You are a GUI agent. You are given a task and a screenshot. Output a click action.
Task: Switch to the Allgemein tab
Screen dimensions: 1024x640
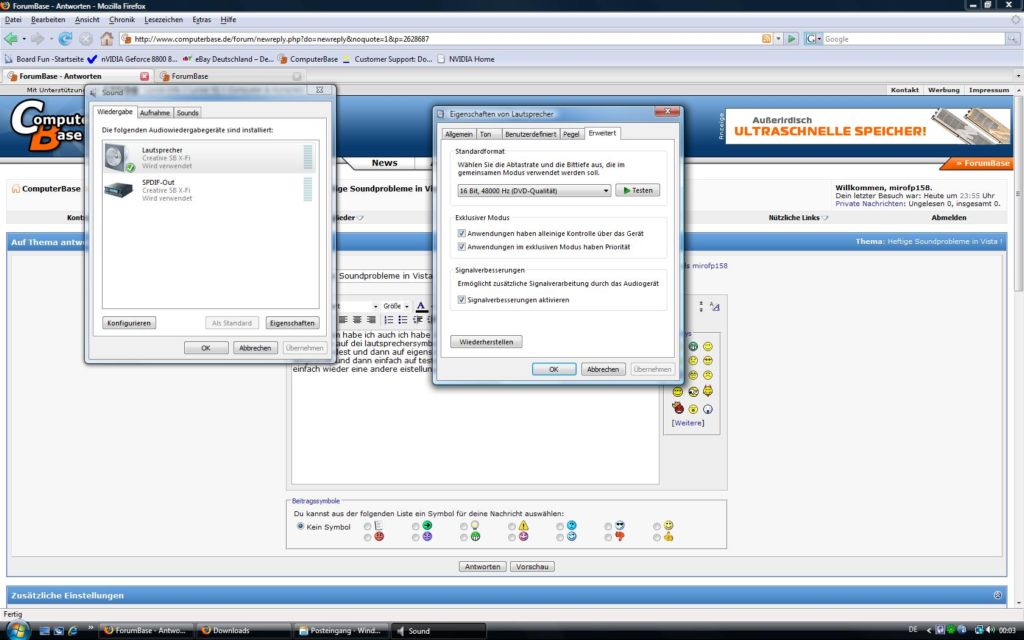(458, 134)
